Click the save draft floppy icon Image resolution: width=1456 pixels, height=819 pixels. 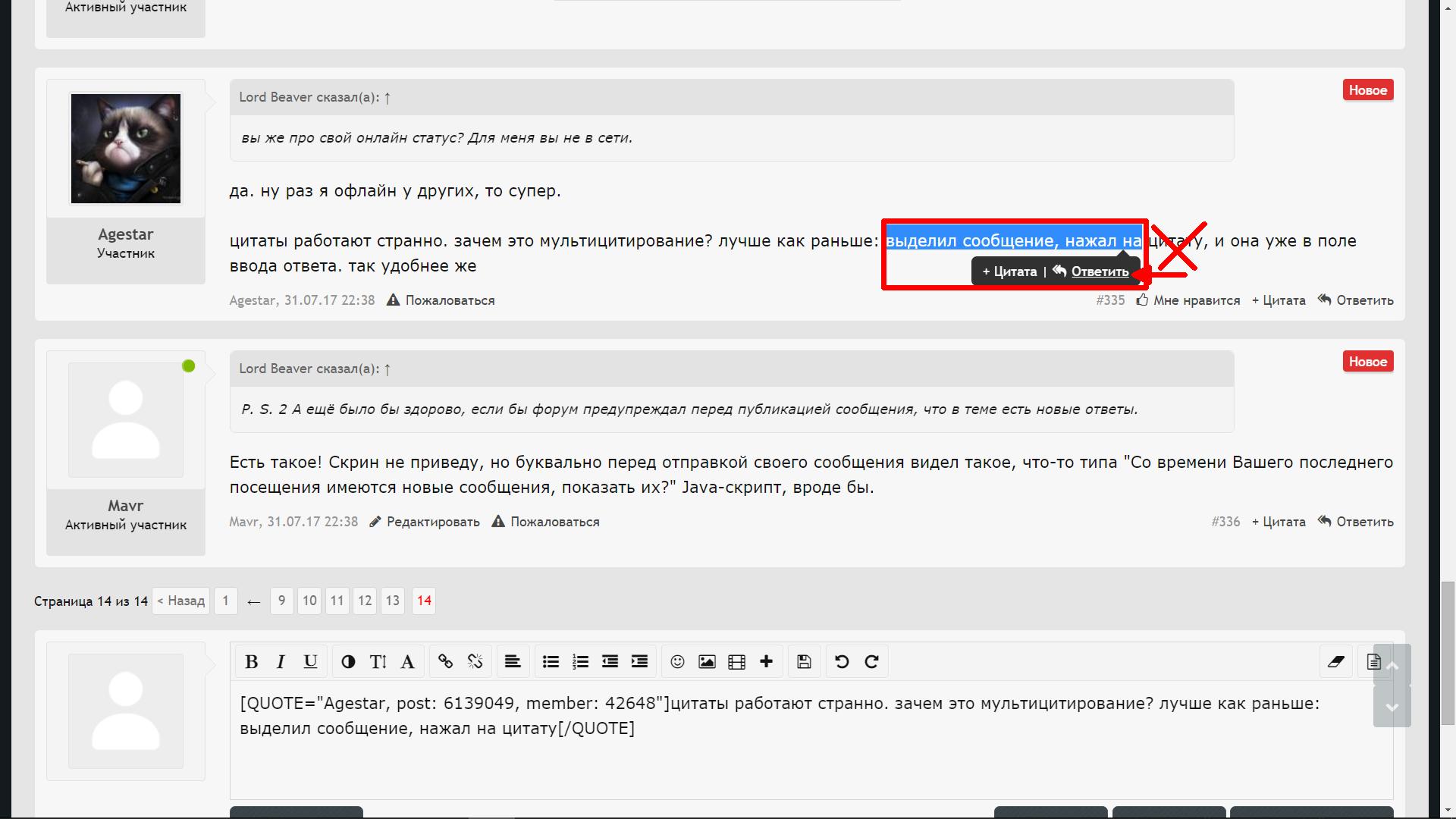coord(804,662)
